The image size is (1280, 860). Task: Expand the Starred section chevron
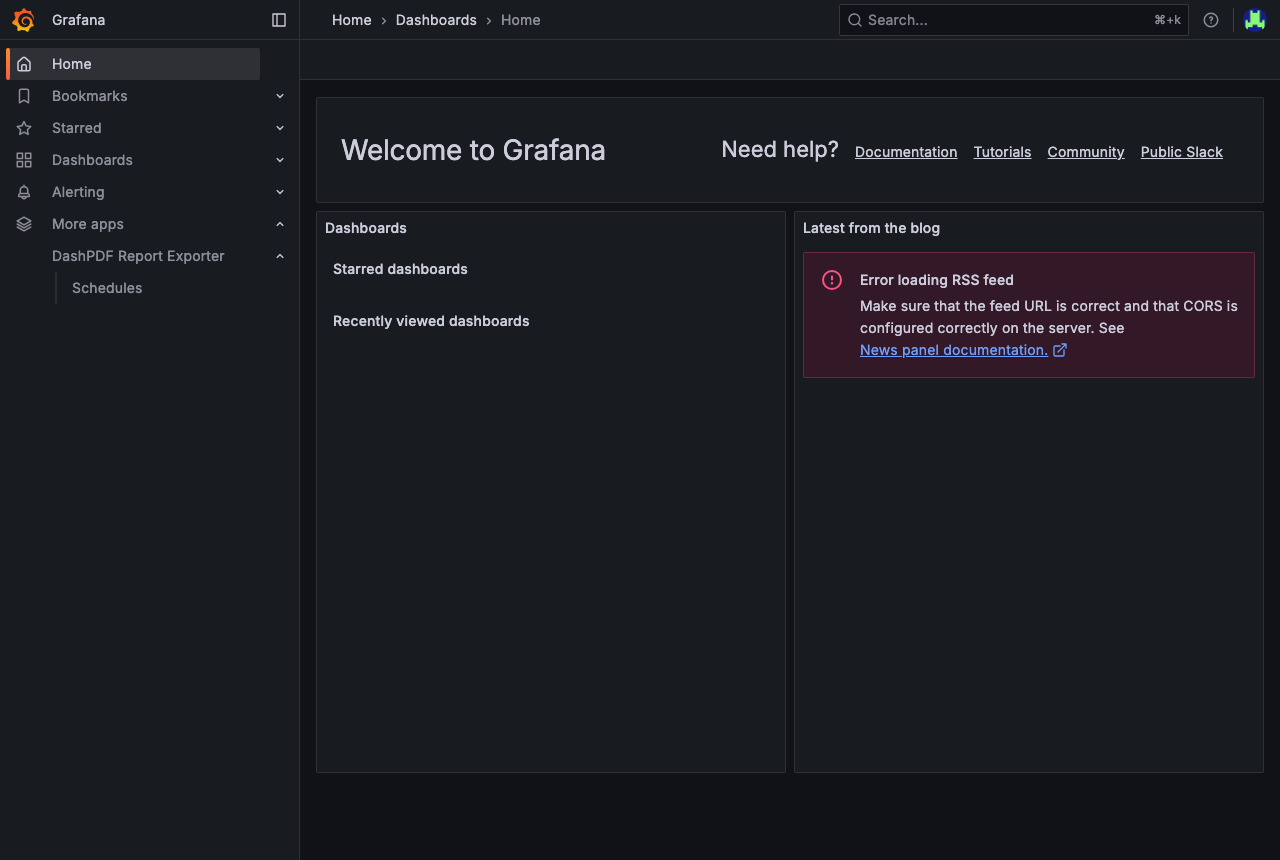pos(280,128)
